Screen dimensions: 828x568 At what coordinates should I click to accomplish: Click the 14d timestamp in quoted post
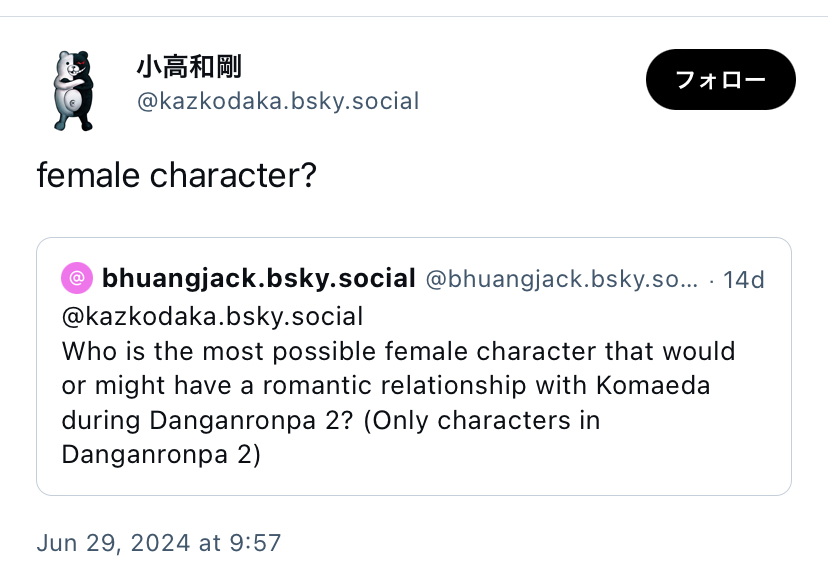(x=744, y=280)
